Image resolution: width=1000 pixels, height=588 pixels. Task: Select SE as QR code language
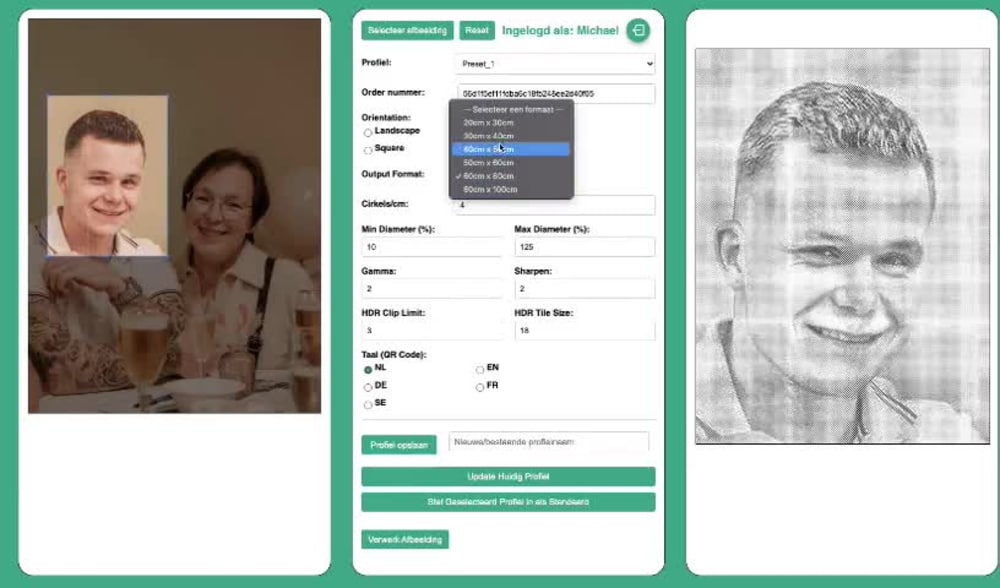(368, 405)
